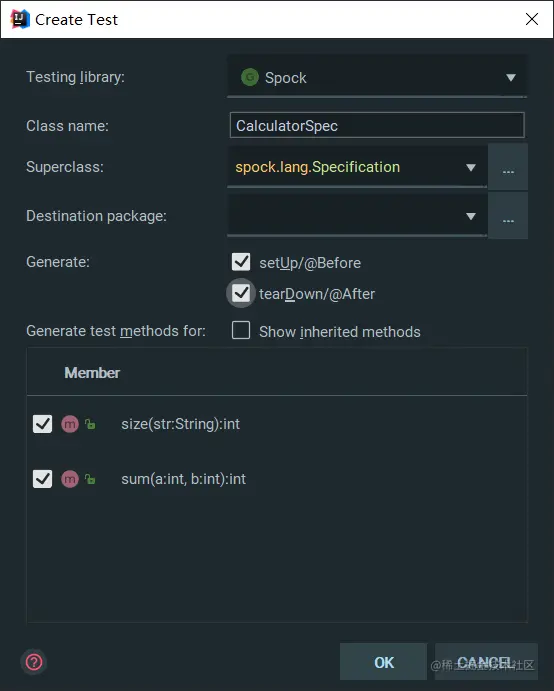554x691 pixels.
Task: Open the Superclass browse ellipsis button
Action: point(508,167)
